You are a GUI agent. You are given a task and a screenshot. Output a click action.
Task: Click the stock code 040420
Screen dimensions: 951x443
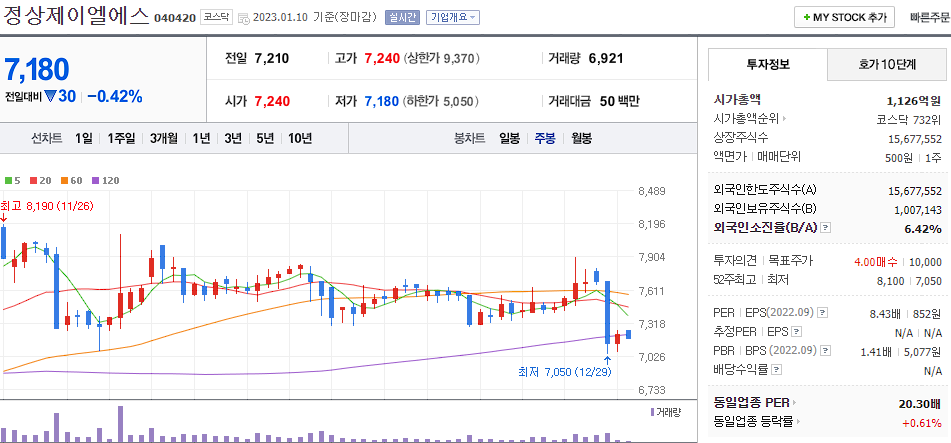point(175,18)
